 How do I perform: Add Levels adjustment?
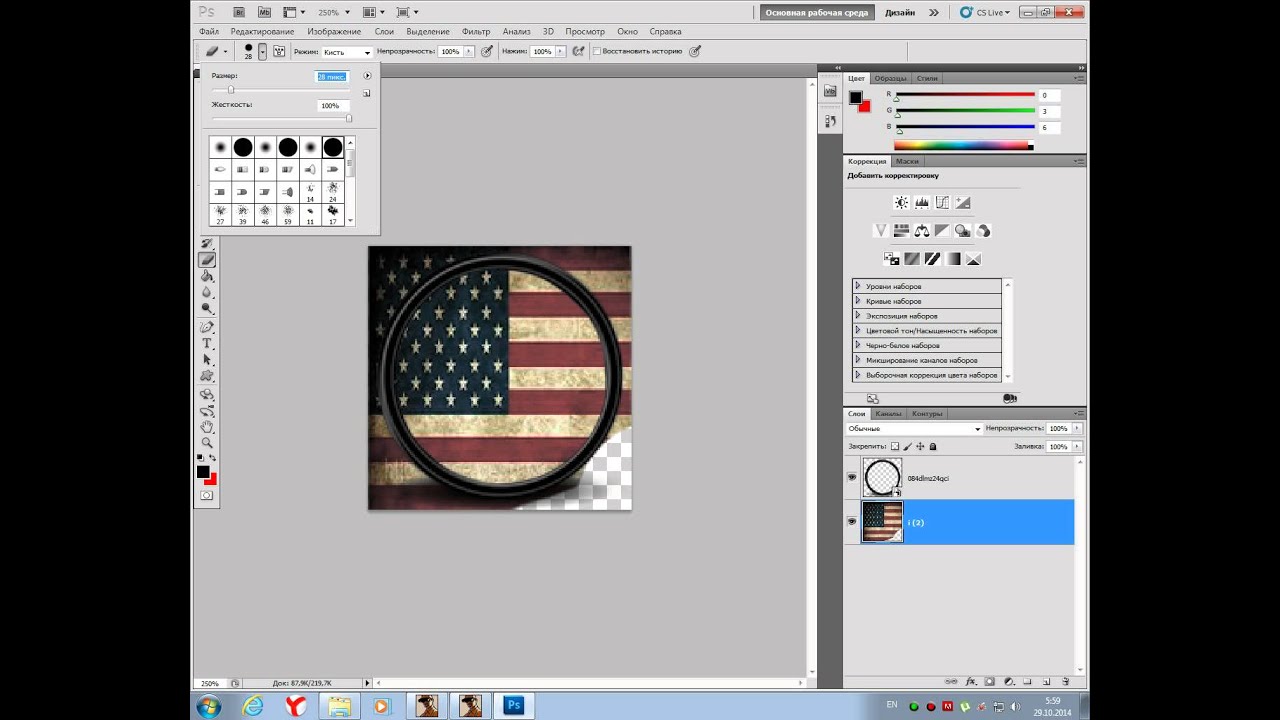(x=921, y=202)
